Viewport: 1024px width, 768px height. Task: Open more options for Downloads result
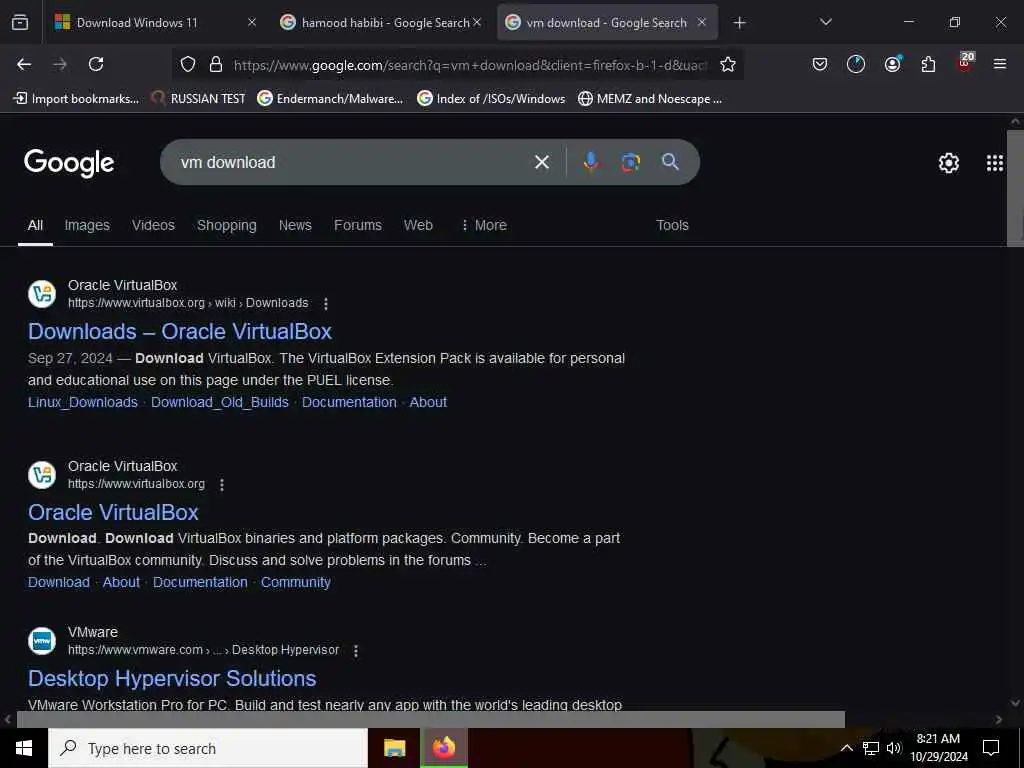pos(325,304)
